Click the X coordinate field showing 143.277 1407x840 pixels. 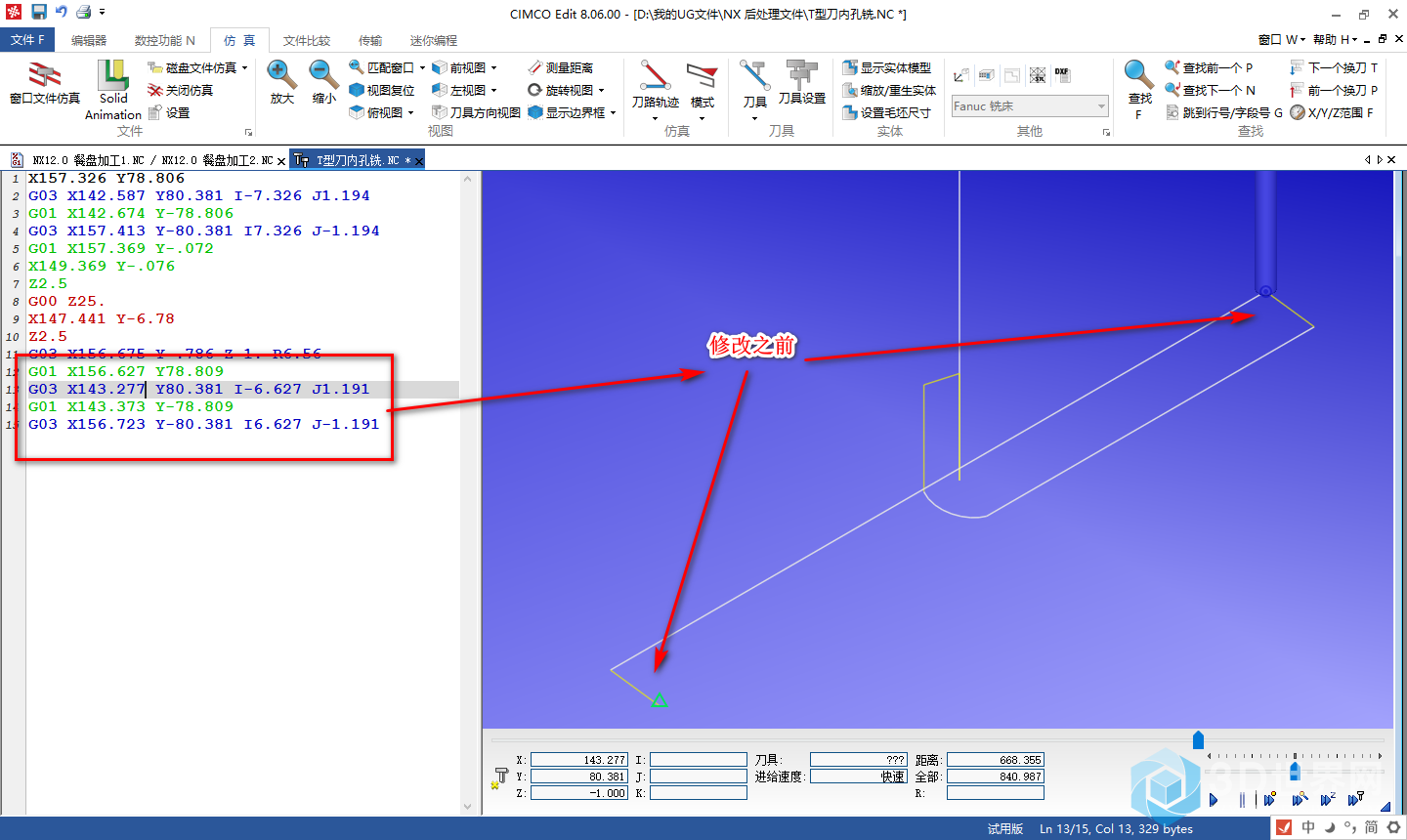[x=578, y=760]
